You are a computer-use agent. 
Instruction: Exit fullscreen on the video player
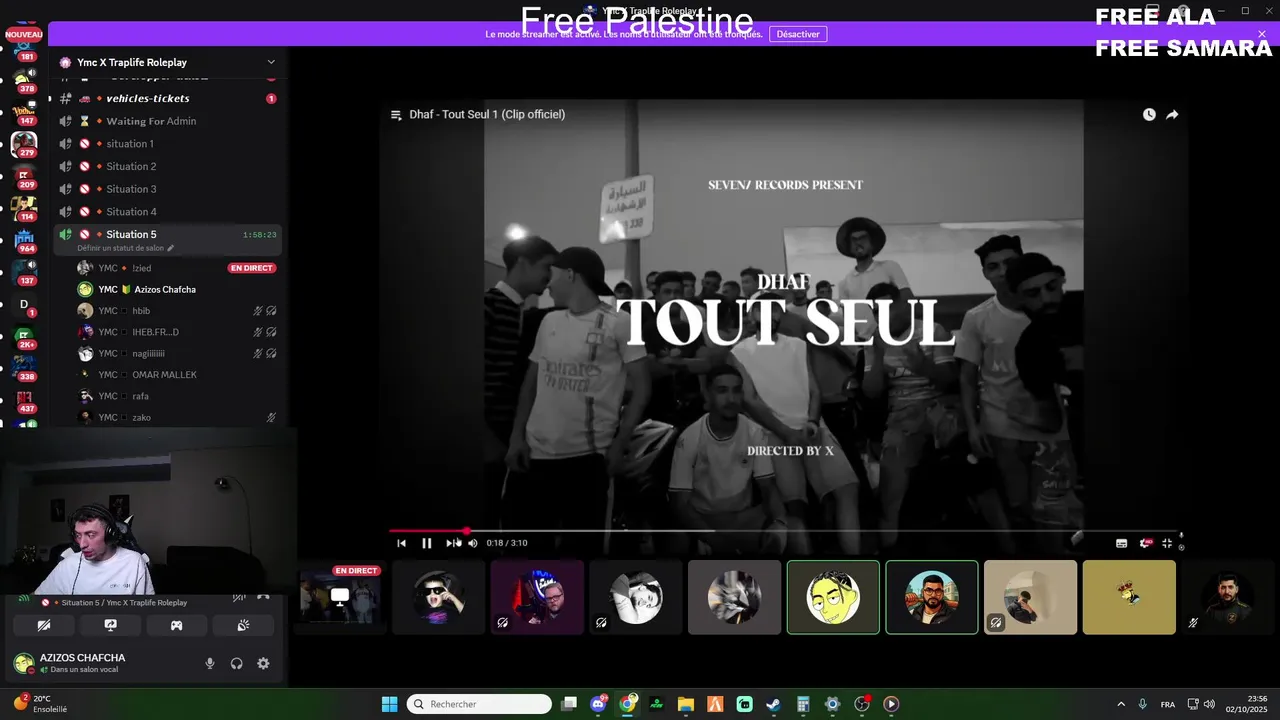[x=1167, y=543]
